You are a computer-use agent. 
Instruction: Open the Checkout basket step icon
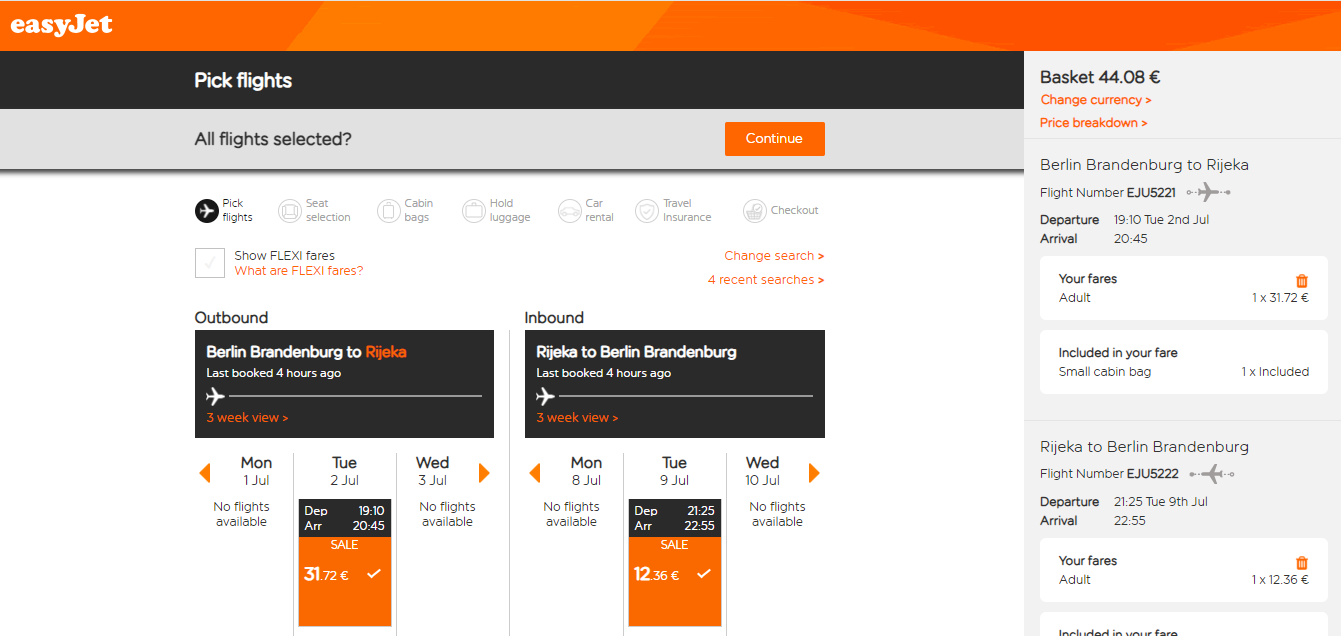tap(755, 211)
